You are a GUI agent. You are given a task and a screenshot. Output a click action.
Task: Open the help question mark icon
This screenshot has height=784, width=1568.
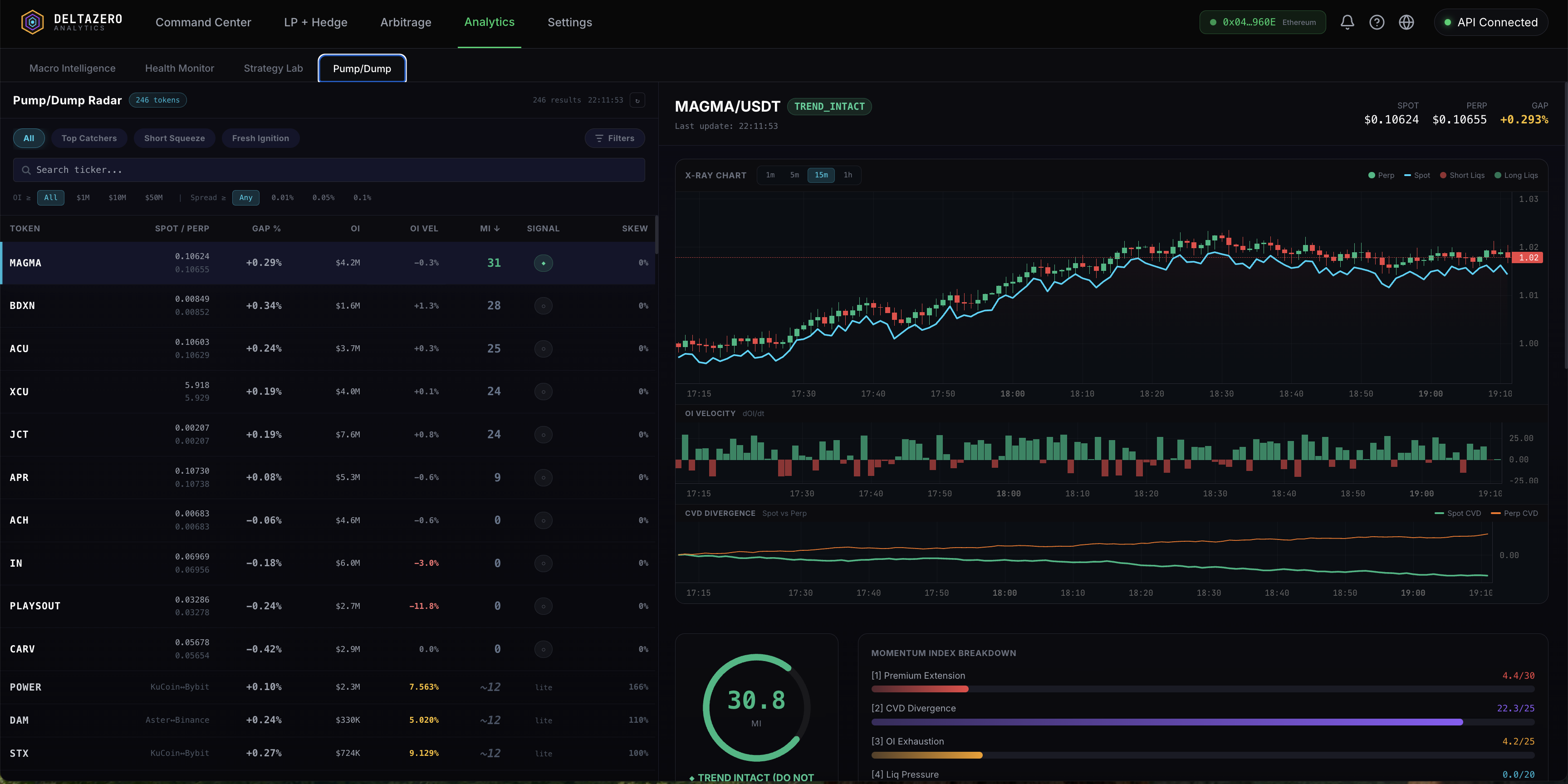coord(1376,23)
